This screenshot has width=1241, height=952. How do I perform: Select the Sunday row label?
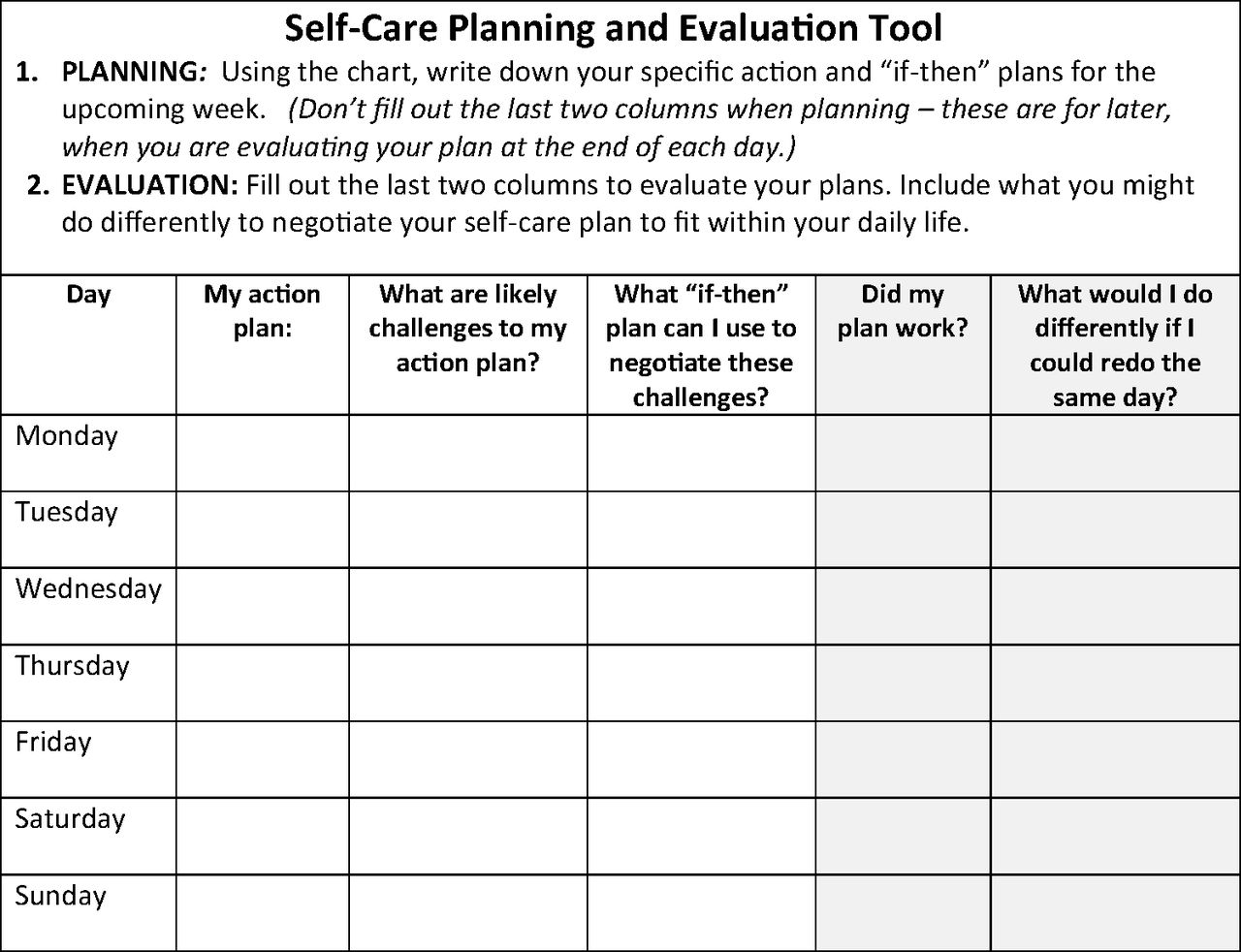pos(60,896)
